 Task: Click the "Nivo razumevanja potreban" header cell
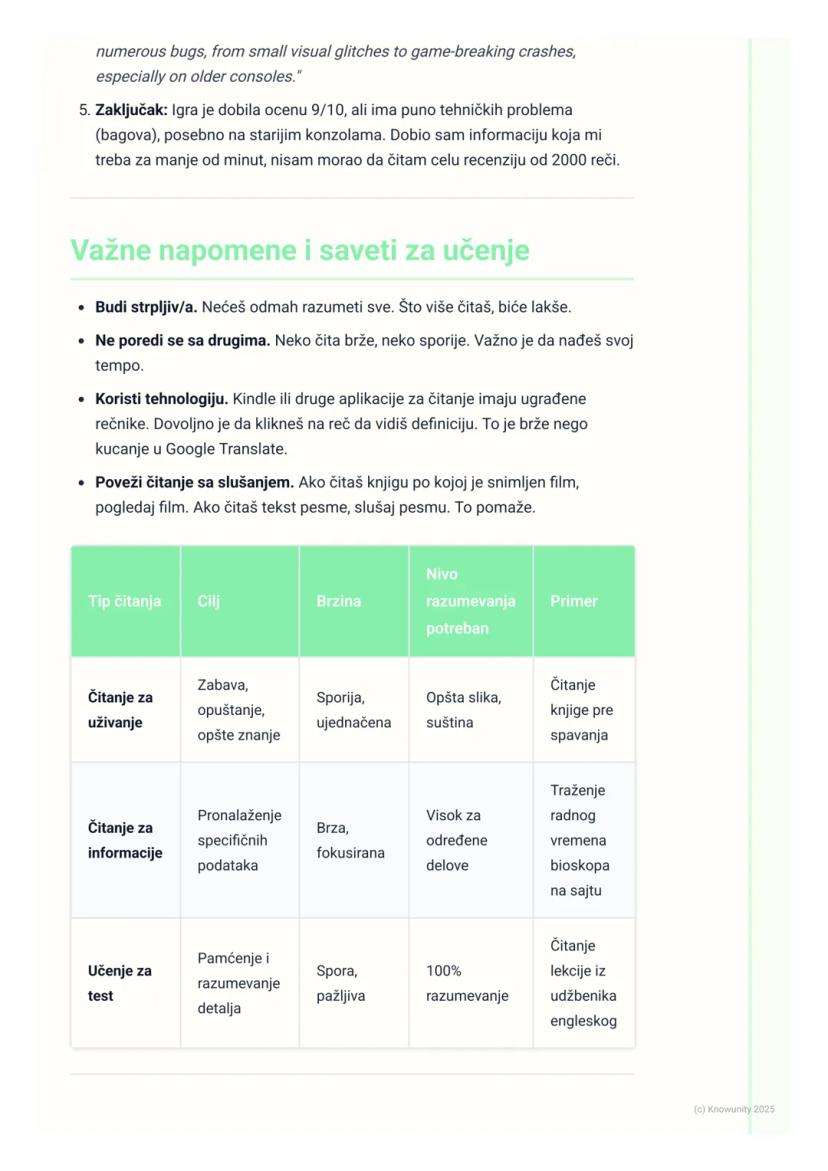click(x=470, y=601)
